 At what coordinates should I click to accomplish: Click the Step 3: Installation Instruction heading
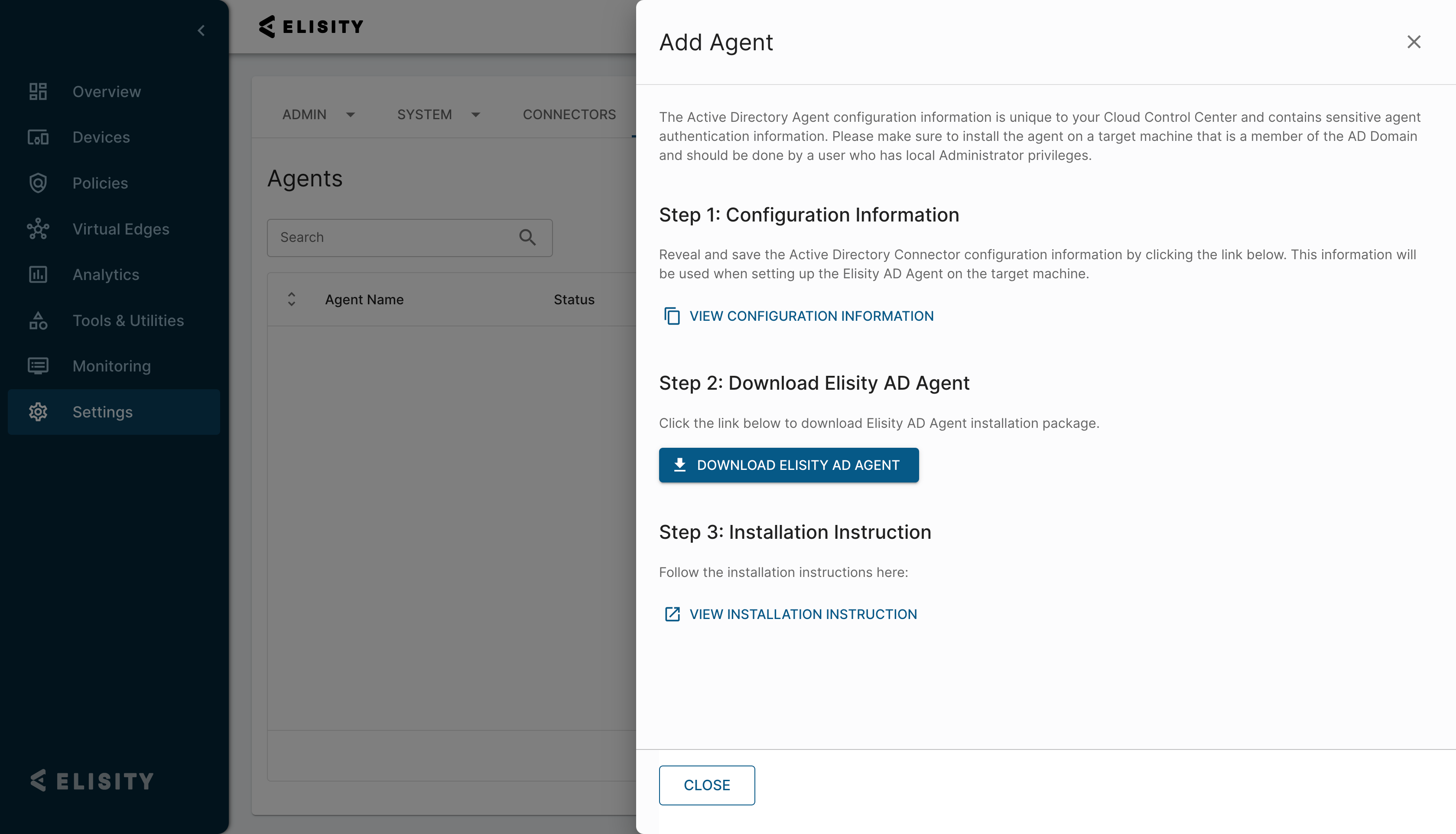pyautogui.click(x=795, y=532)
